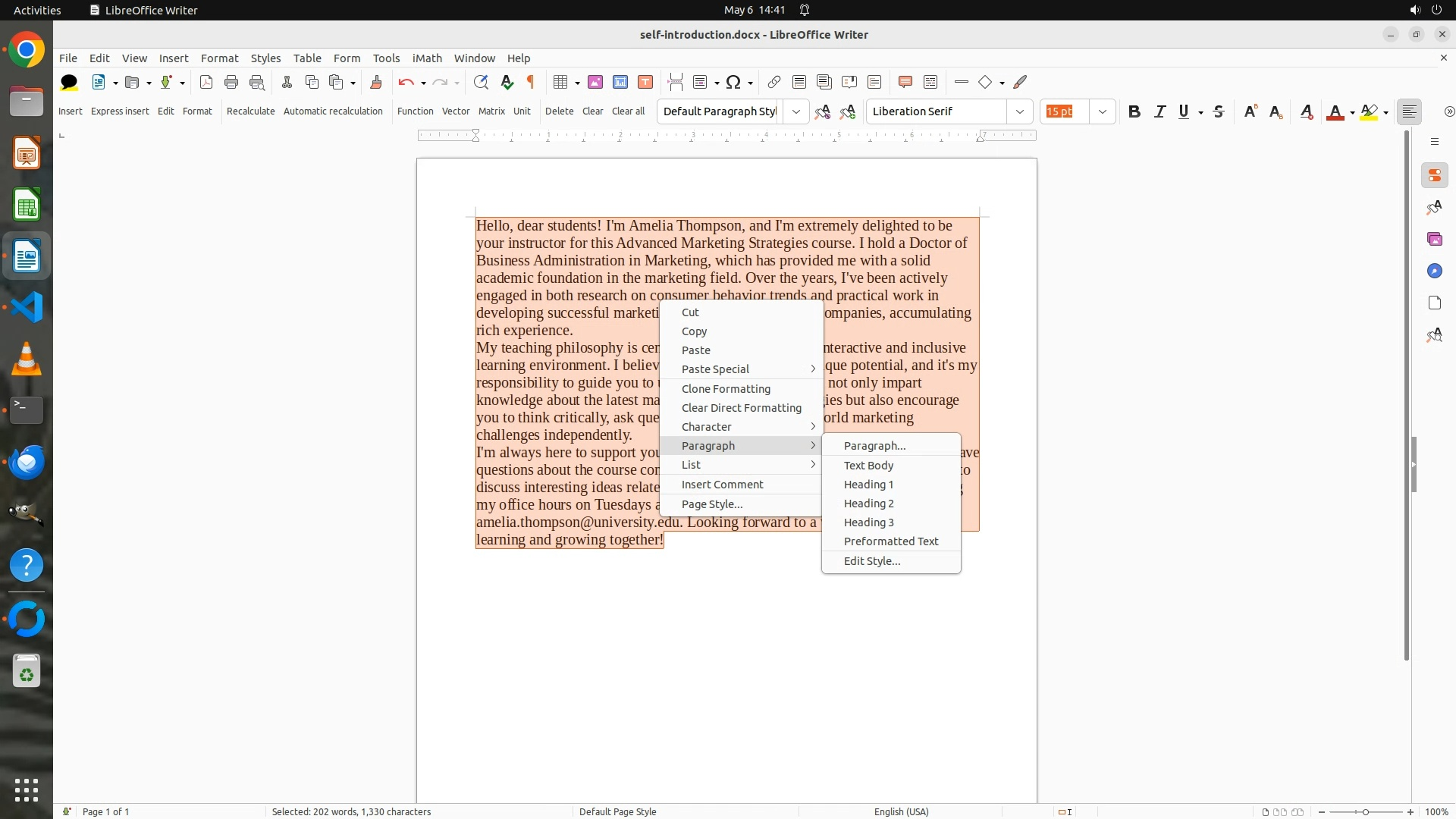
Task: Choose Clear Direct Formatting in context menu
Action: point(741,408)
